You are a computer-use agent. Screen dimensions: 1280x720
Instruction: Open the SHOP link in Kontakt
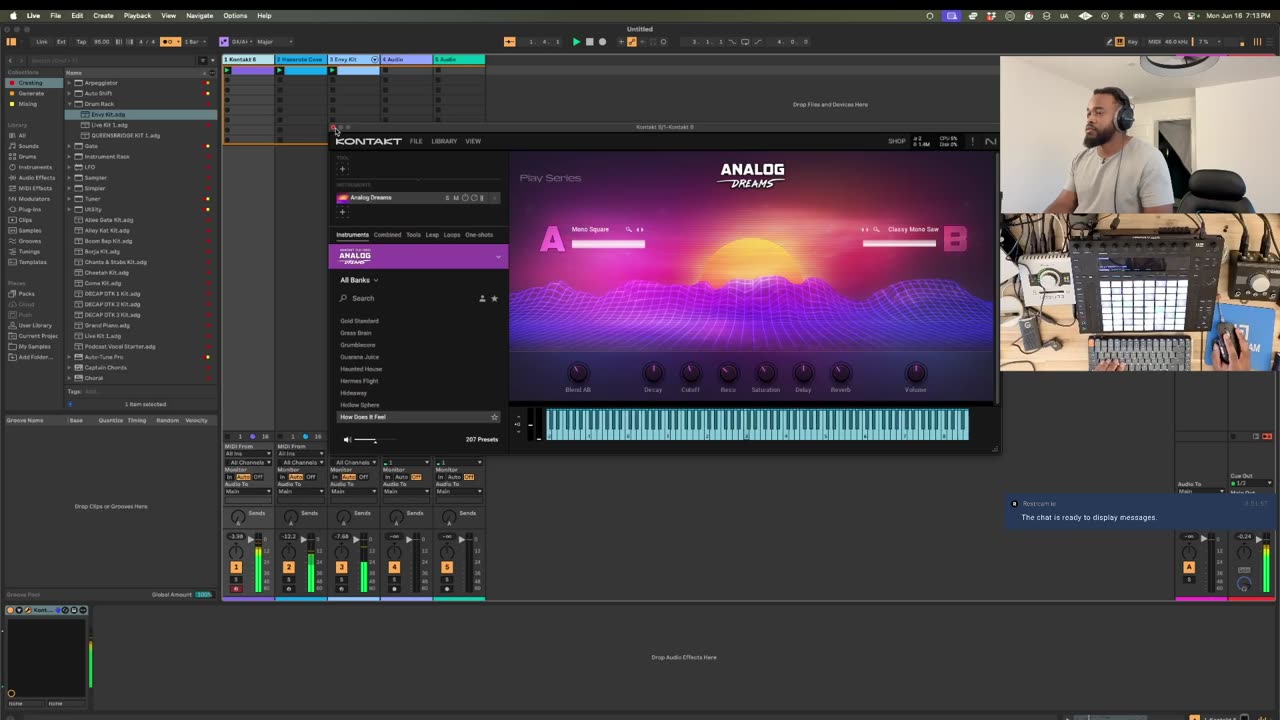coord(897,141)
